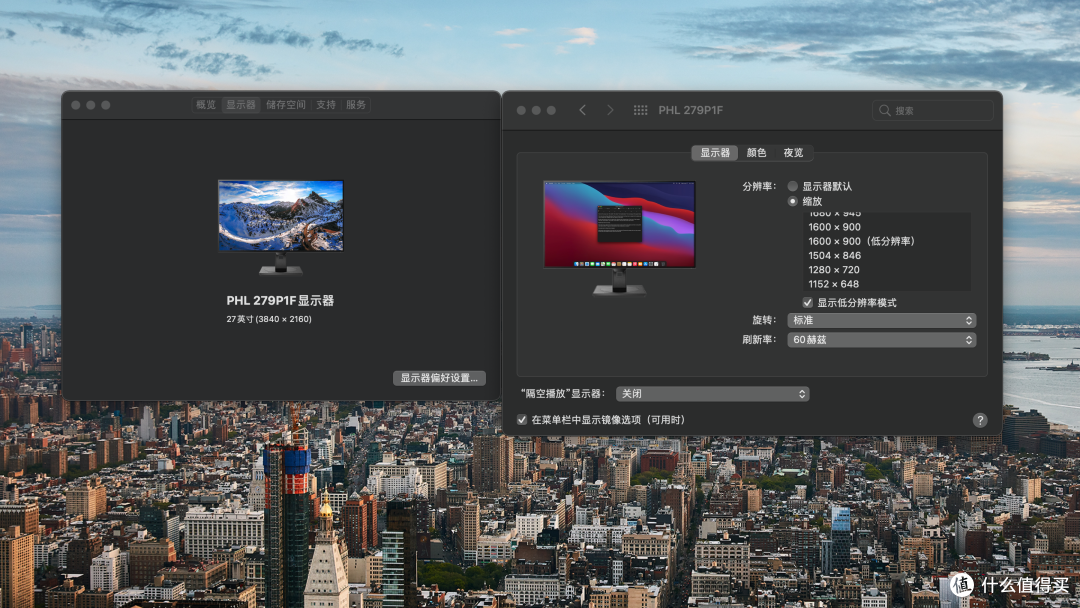1080x608 pixels.
Task: Open the 旋转 rotation dropdown
Action: pyautogui.click(x=880, y=320)
